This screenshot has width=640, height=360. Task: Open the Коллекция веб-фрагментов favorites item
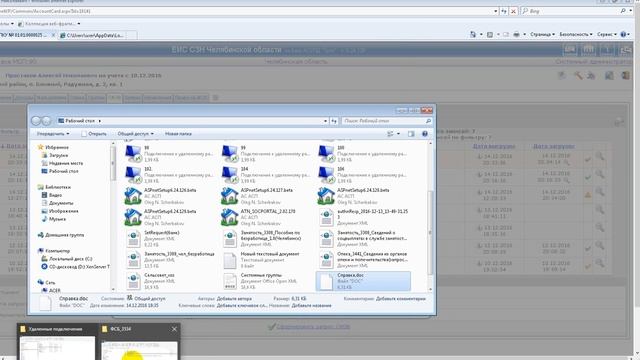49,24
